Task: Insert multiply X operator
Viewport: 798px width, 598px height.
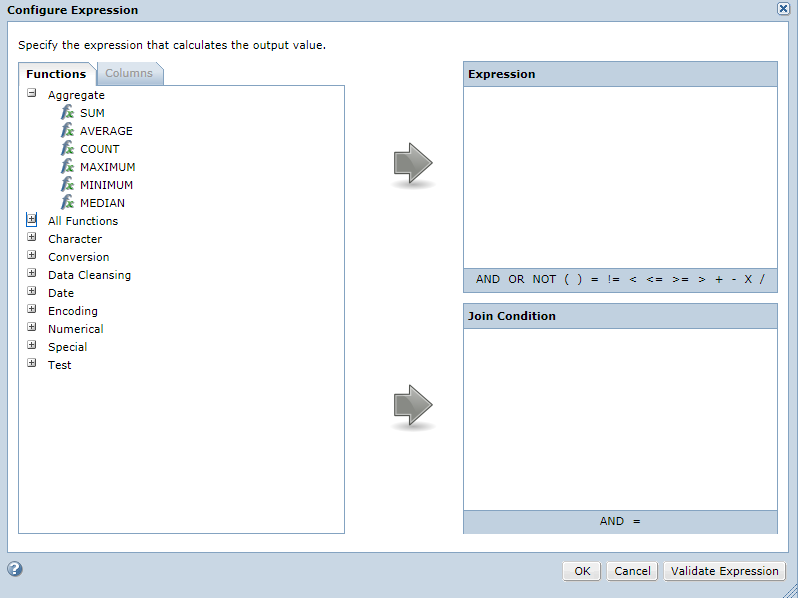Action: pos(748,279)
